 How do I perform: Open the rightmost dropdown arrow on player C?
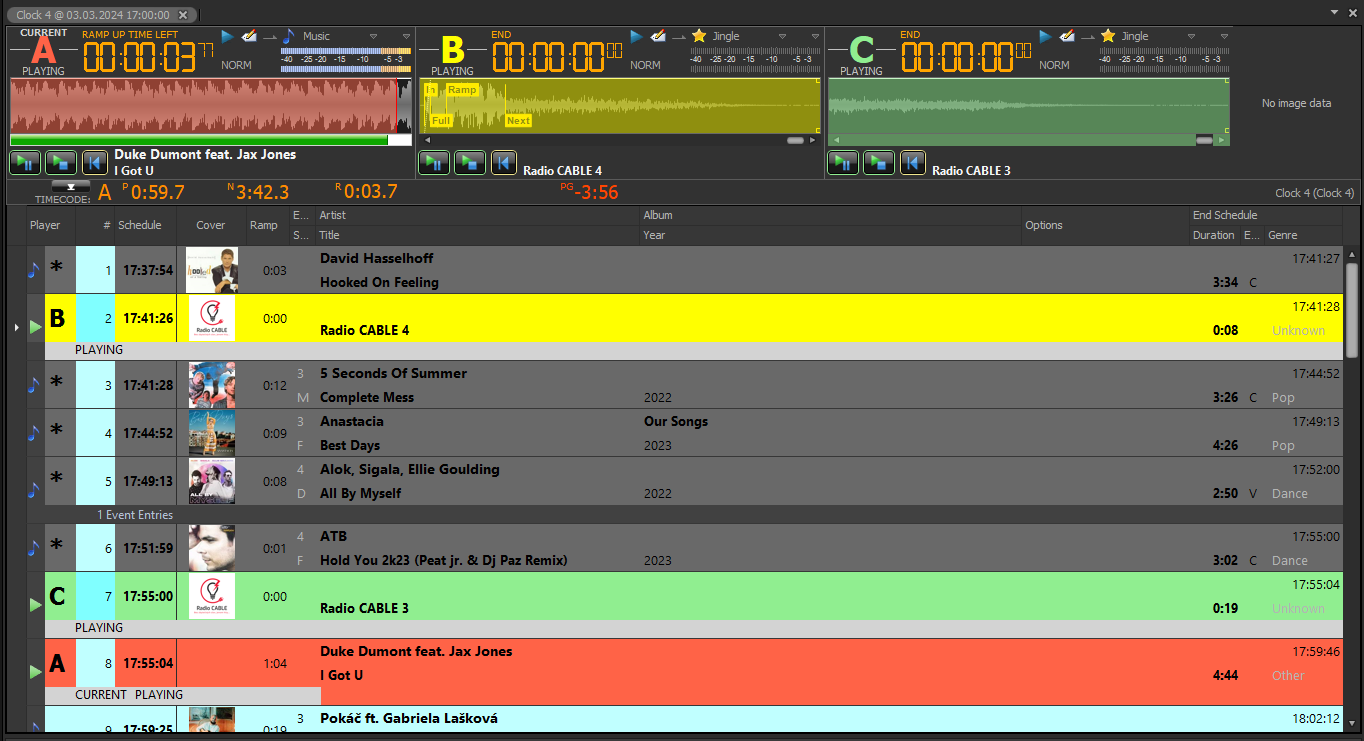pyautogui.click(x=1223, y=36)
